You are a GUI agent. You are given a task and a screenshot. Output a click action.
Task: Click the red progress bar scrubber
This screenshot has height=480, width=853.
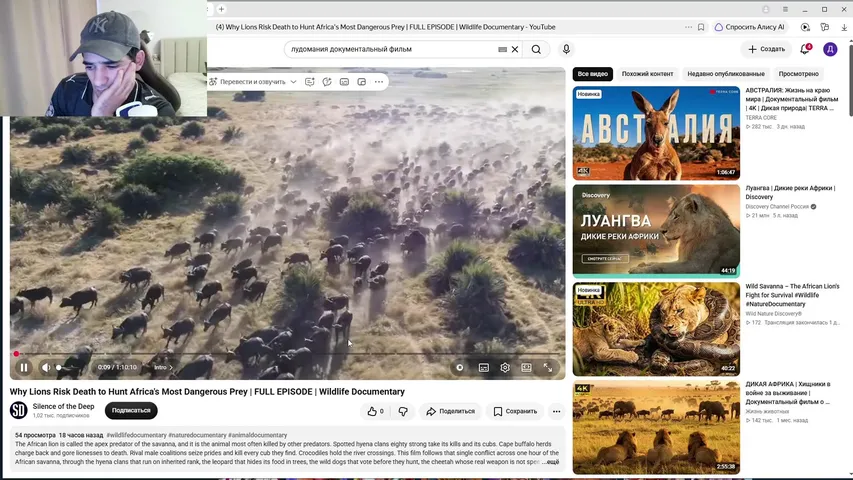pyautogui.click(x=16, y=354)
